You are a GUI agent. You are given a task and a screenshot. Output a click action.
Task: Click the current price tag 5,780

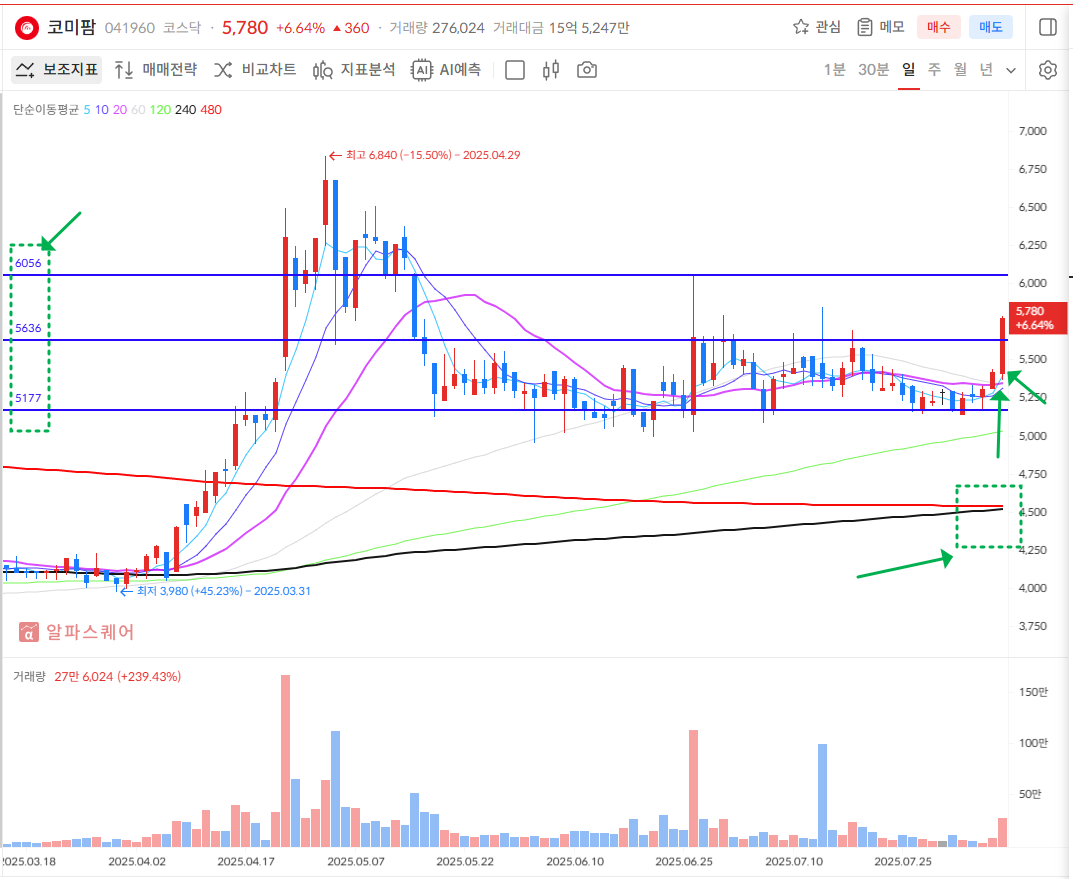[x=1037, y=318]
